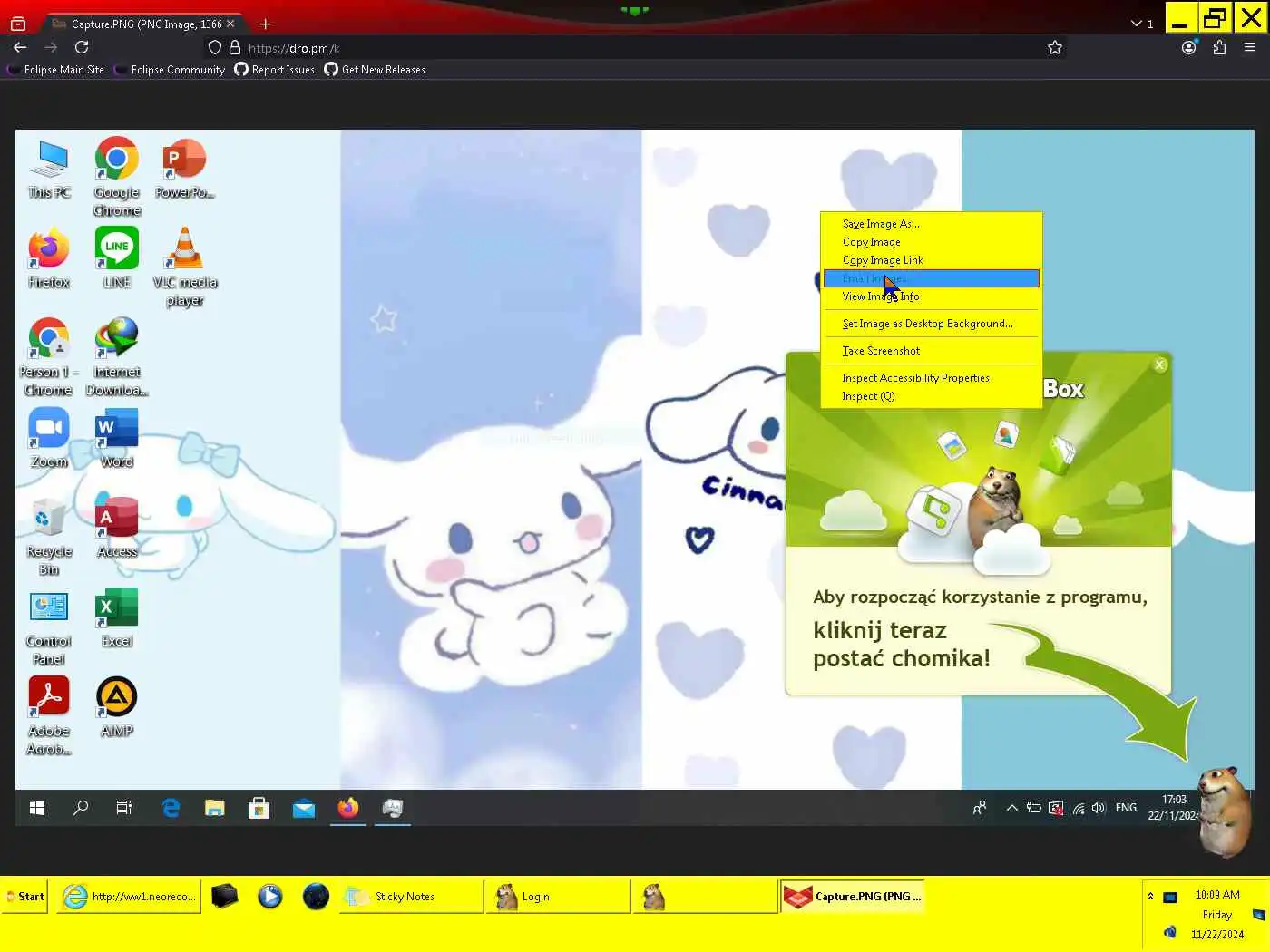The image size is (1270, 952).
Task: Expand hidden icons in yellow system tray
Action: (x=1150, y=896)
